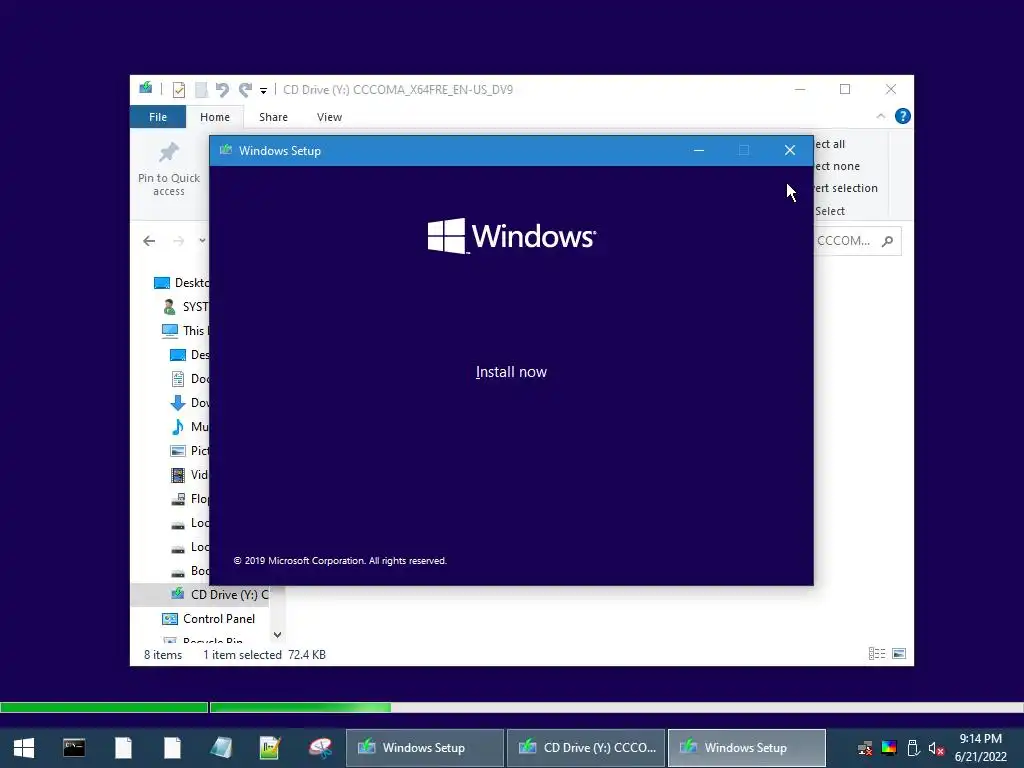Click the Explorer window CD drive title icon
The image size is (1024, 768).
coord(146,88)
